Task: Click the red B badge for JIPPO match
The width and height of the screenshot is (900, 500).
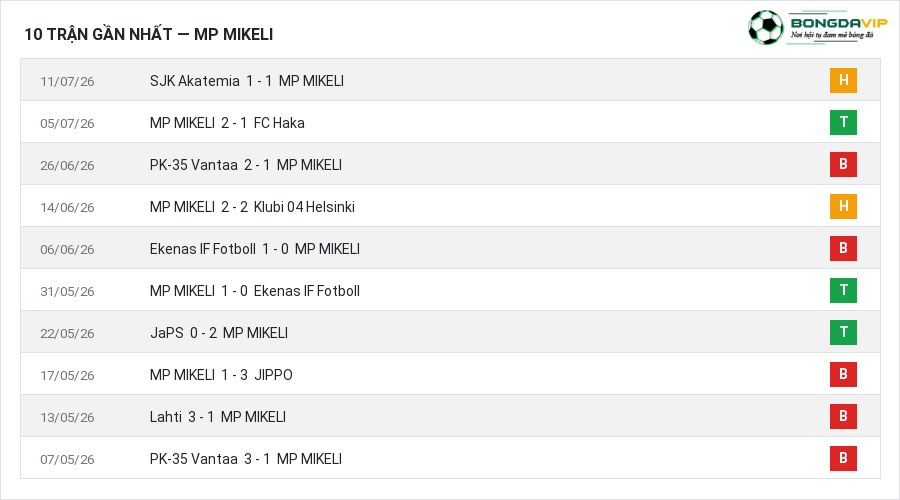Action: 843,374
